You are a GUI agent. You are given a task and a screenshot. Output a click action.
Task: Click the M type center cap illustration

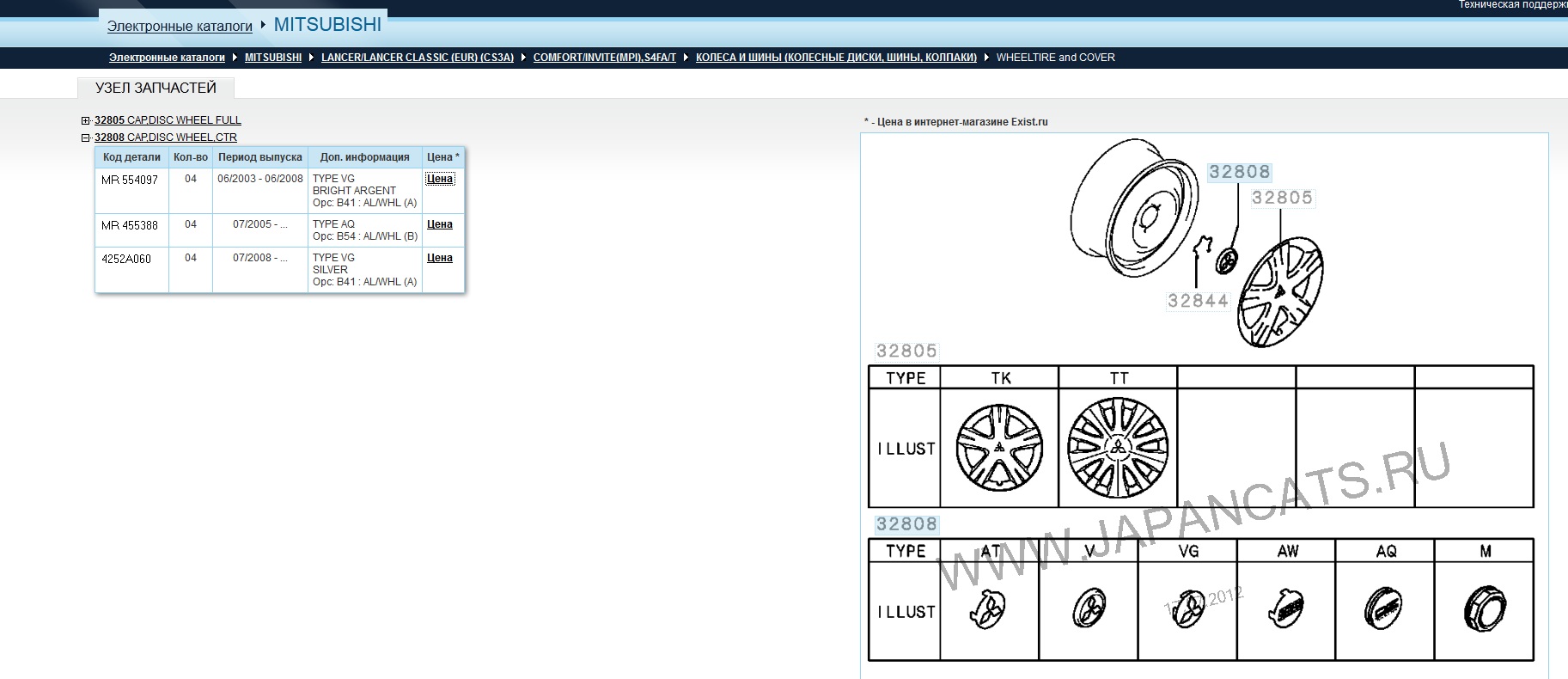pyautogui.click(x=1485, y=609)
